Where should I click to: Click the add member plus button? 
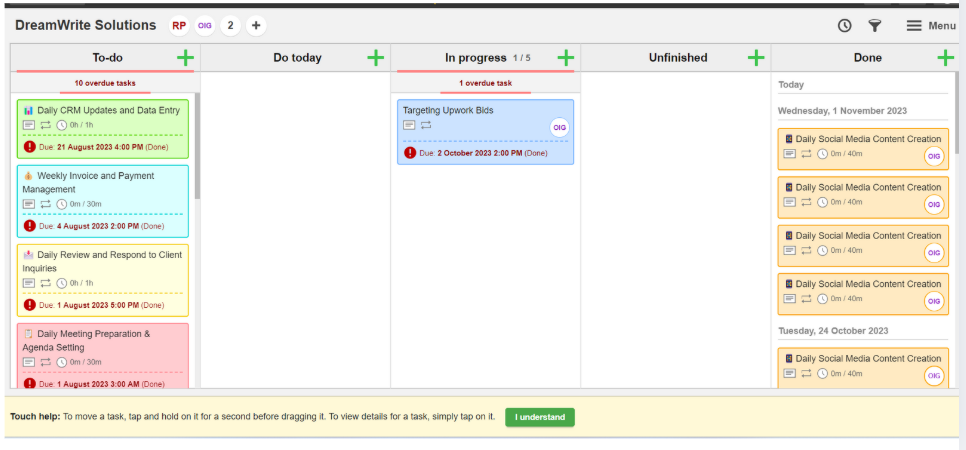[256, 26]
